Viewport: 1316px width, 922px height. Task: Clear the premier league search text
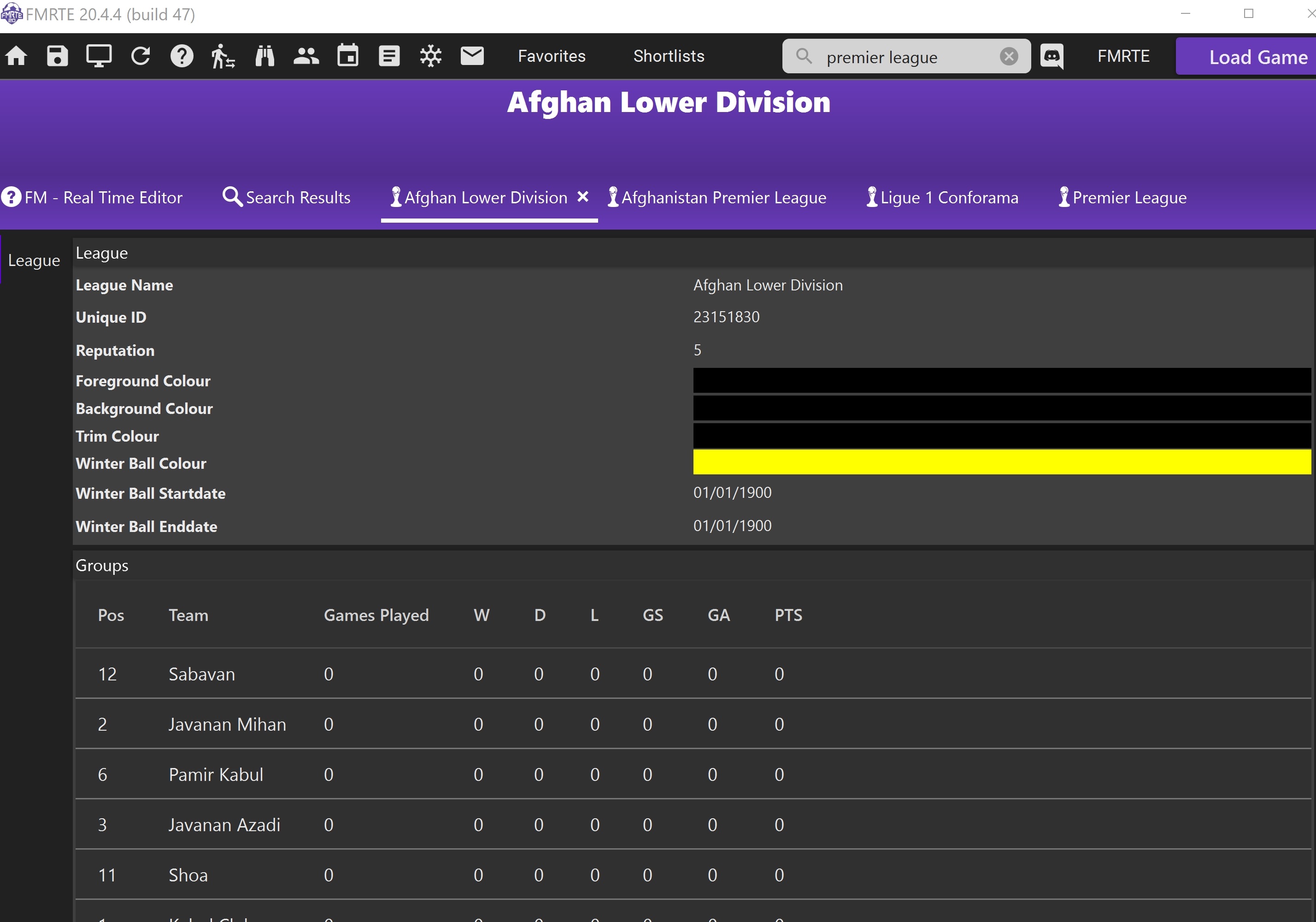(x=1009, y=56)
